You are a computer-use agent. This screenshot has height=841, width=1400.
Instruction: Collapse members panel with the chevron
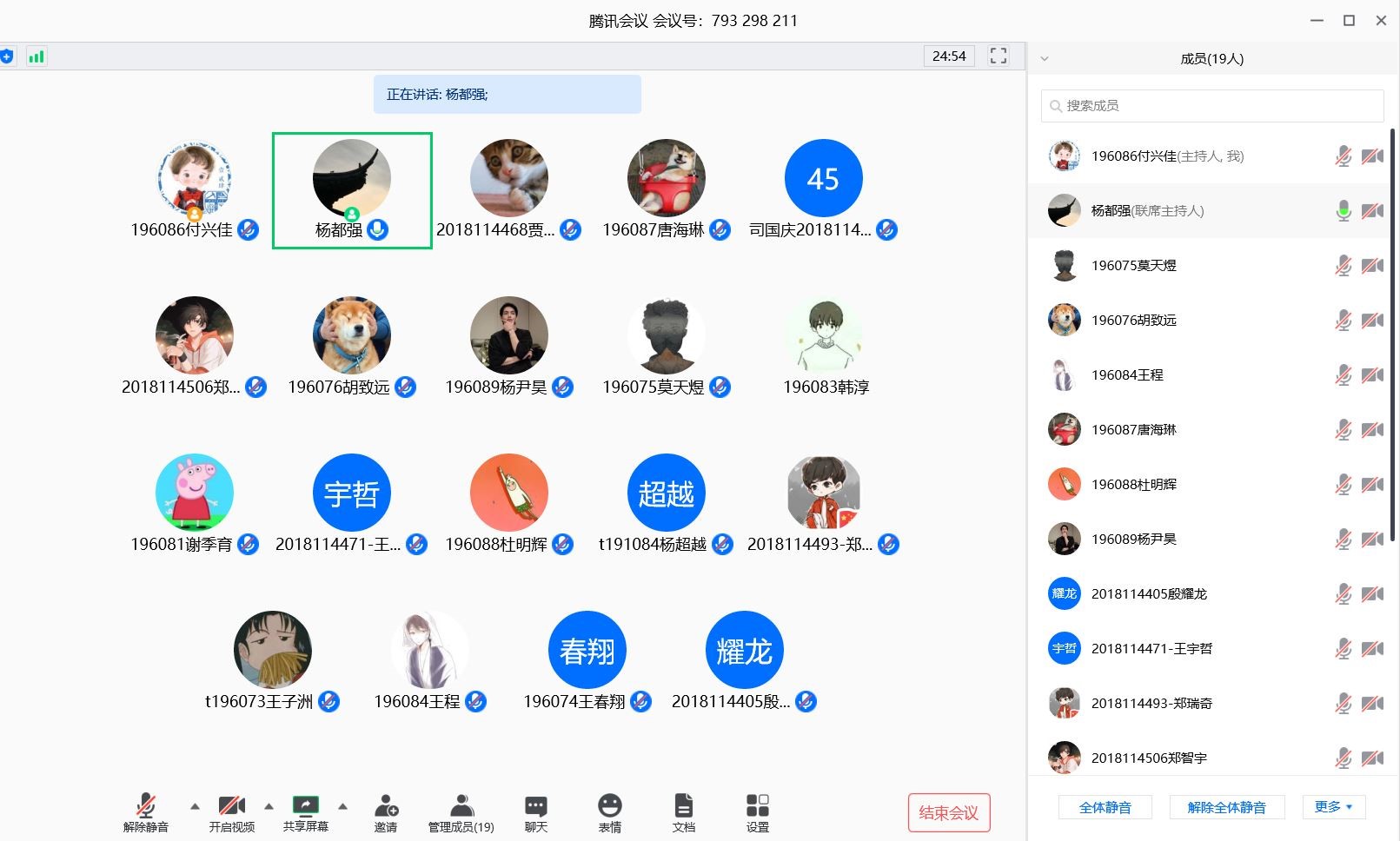[x=1045, y=59]
